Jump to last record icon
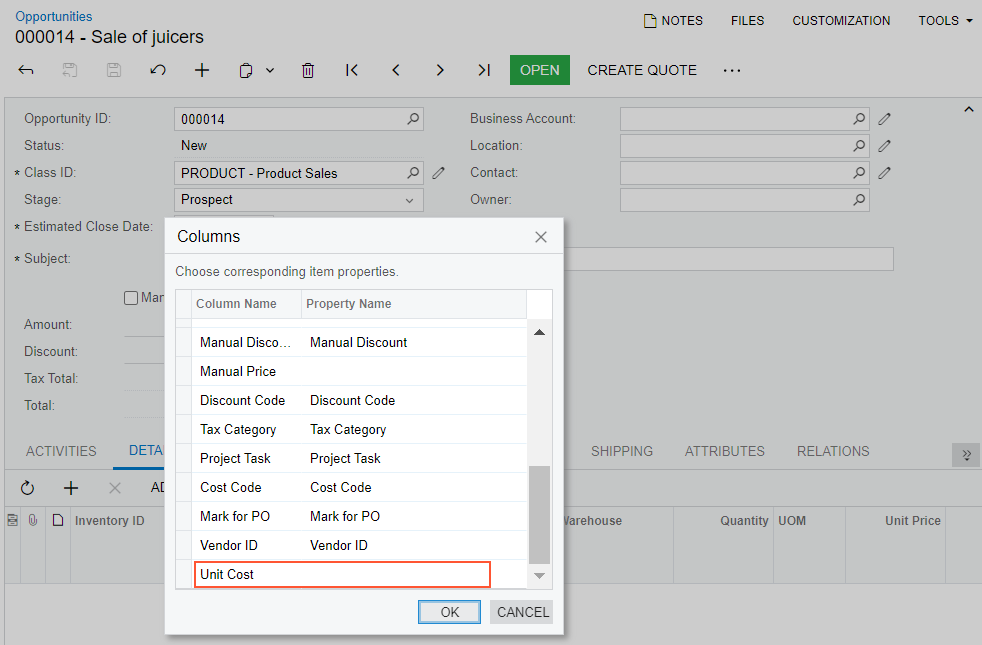Viewport: 982px width, 645px height. tap(484, 70)
